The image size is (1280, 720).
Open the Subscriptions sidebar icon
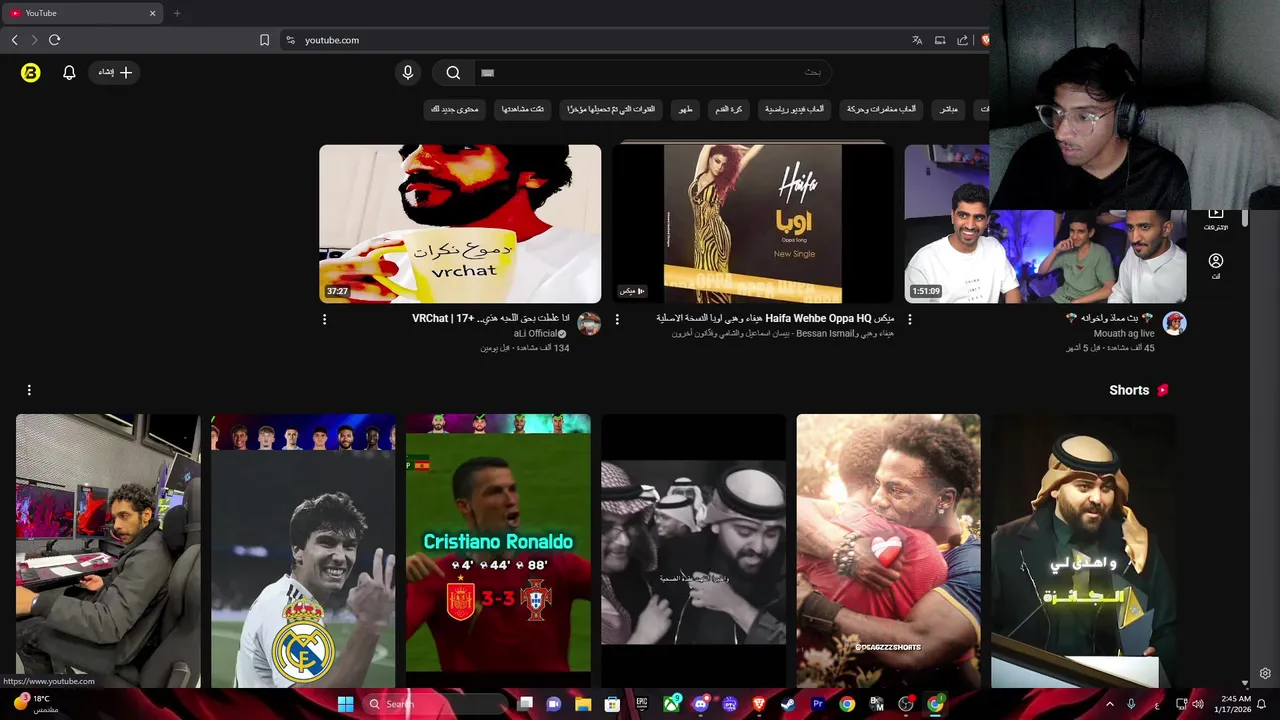(x=1216, y=219)
